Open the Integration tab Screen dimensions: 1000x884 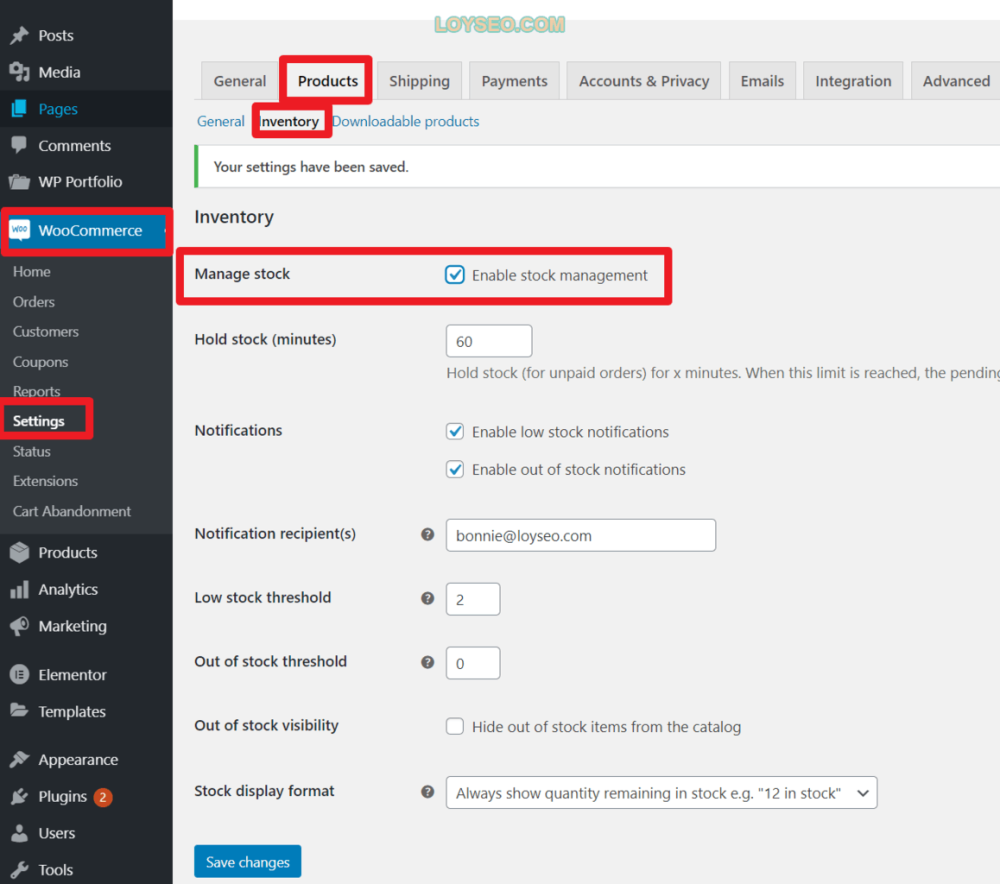(x=853, y=81)
